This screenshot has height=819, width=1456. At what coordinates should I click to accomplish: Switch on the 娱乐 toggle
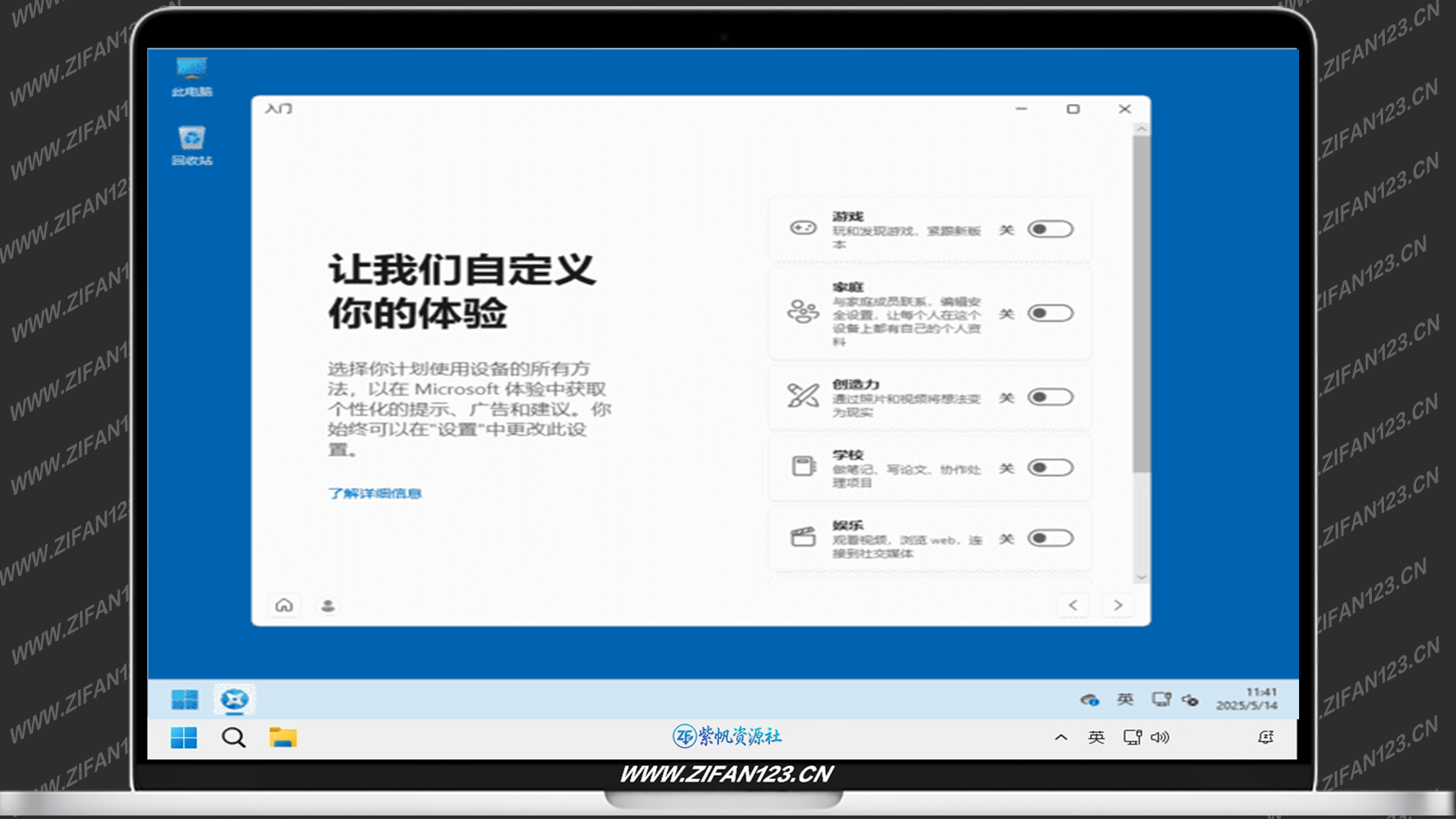1050,538
